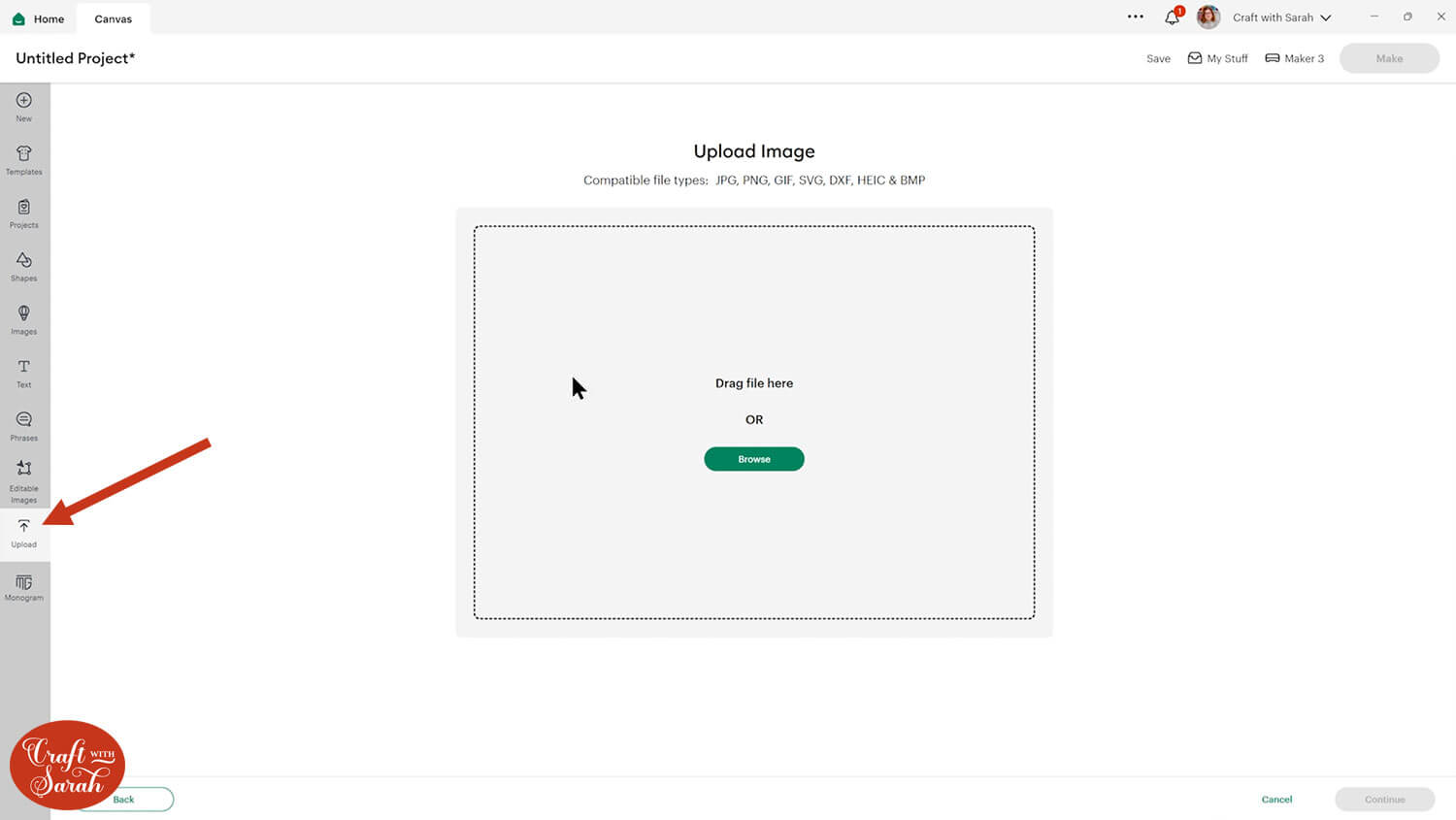Select the Upload tool in sidebar

24,534
